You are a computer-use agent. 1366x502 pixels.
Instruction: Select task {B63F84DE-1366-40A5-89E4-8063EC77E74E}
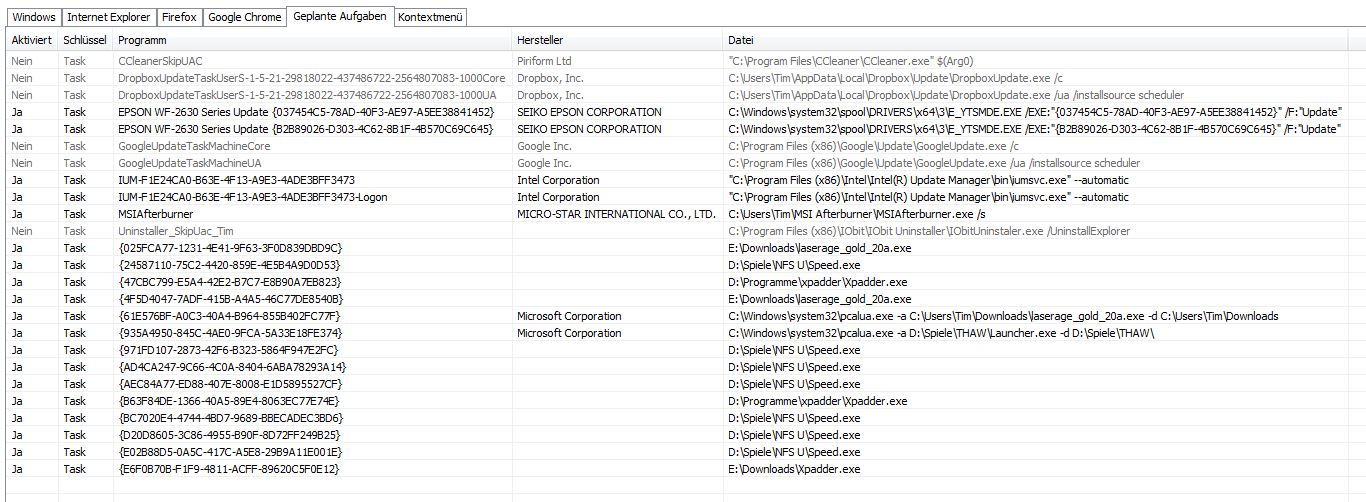(686, 400)
